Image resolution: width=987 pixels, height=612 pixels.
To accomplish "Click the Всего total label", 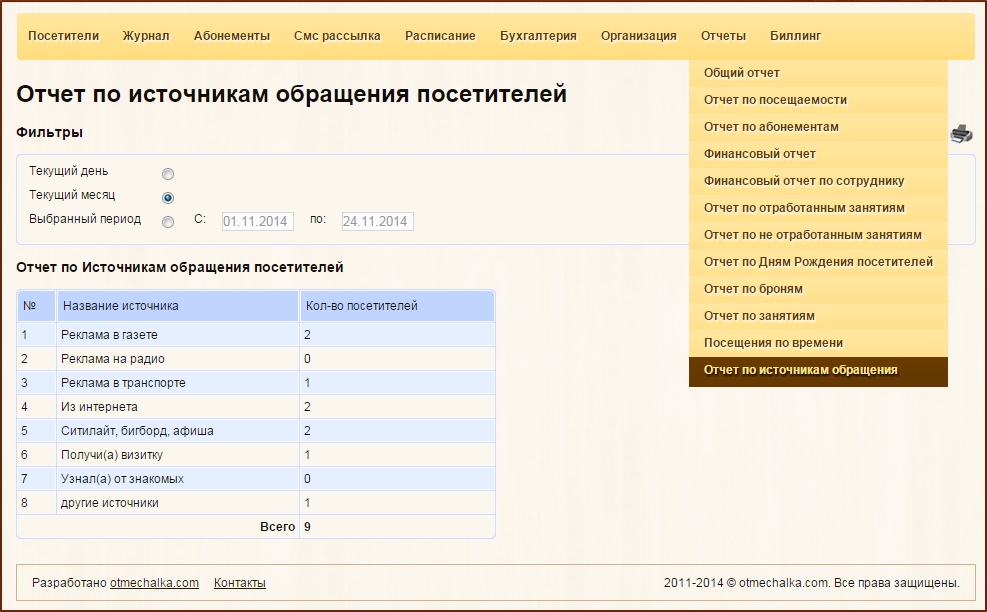I will [x=278, y=527].
